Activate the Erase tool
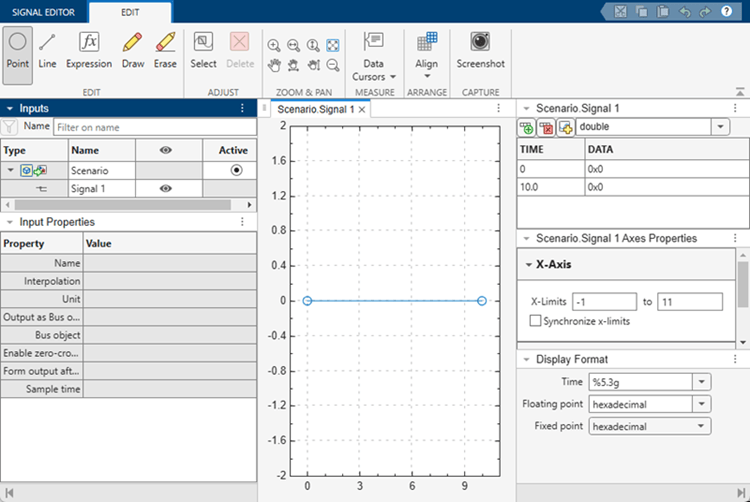The width and height of the screenshot is (750, 502). [x=165, y=52]
